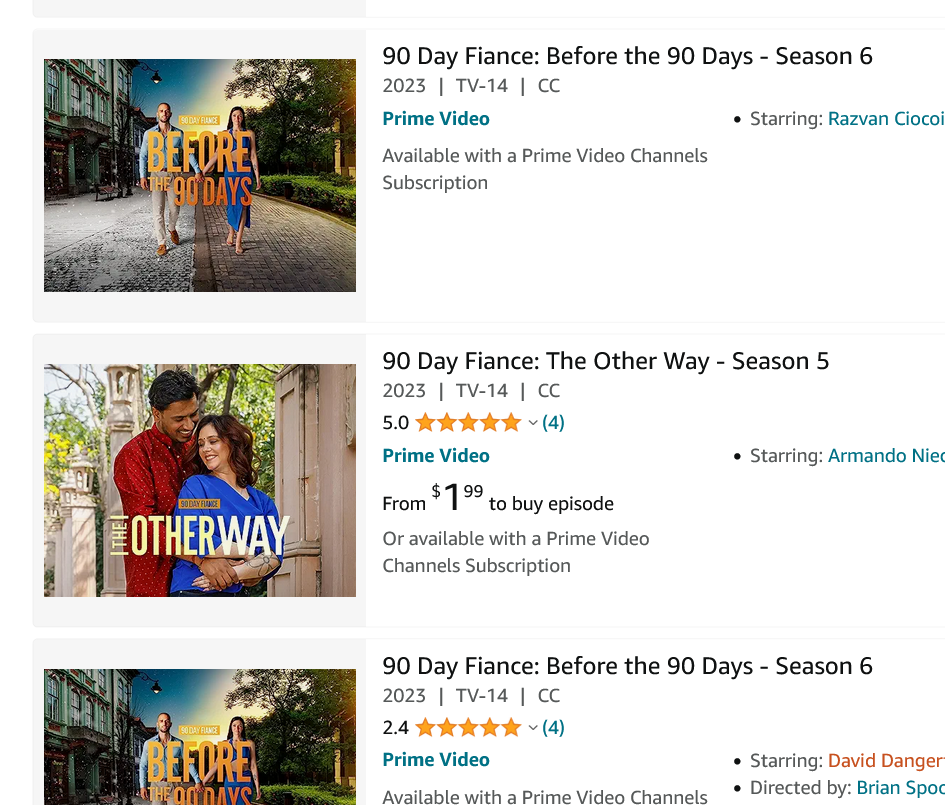Open the unrated Before the 90 Days Season 6 title
This screenshot has height=805, width=945.
[627, 56]
